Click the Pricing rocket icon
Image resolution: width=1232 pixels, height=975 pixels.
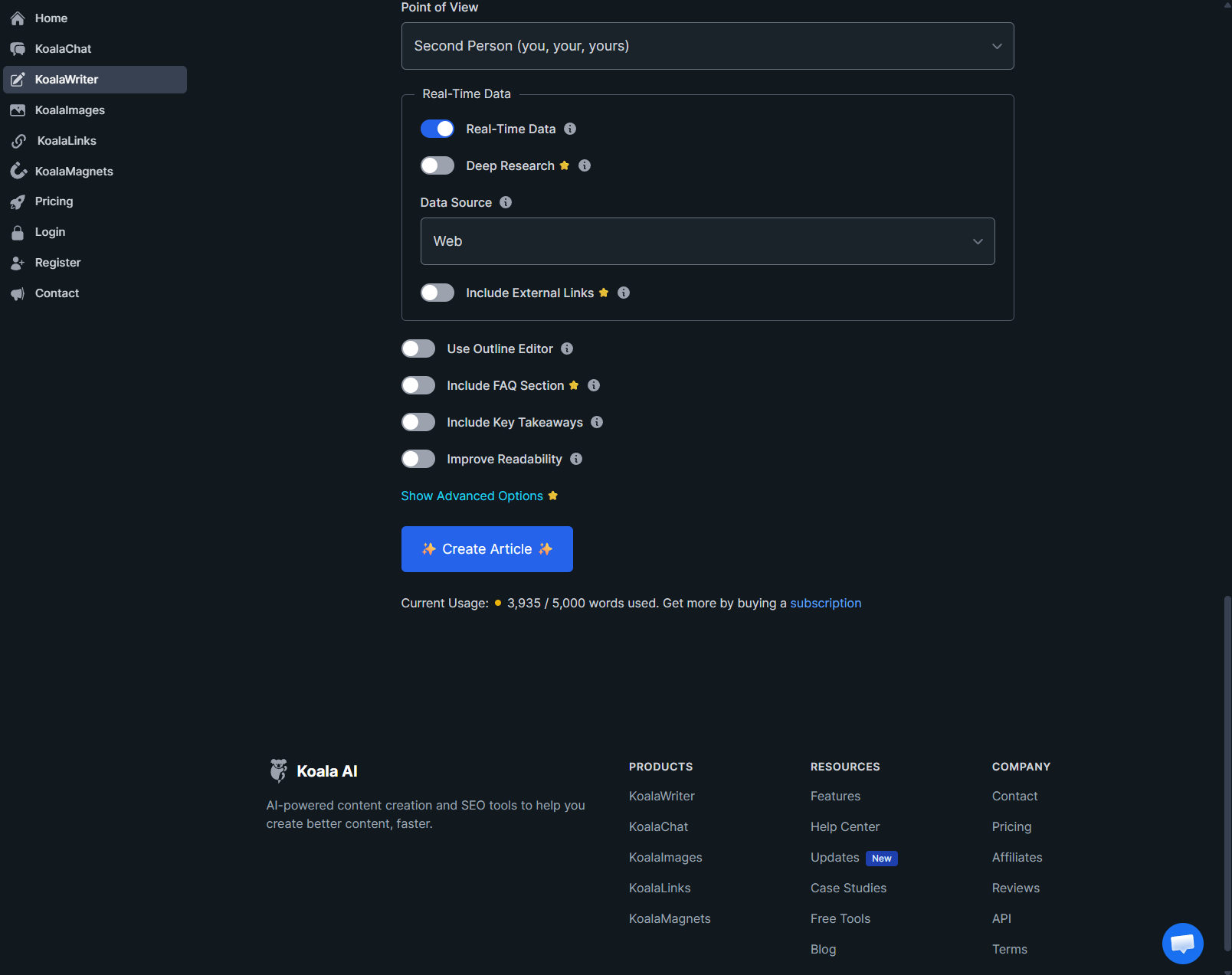pyautogui.click(x=18, y=201)
